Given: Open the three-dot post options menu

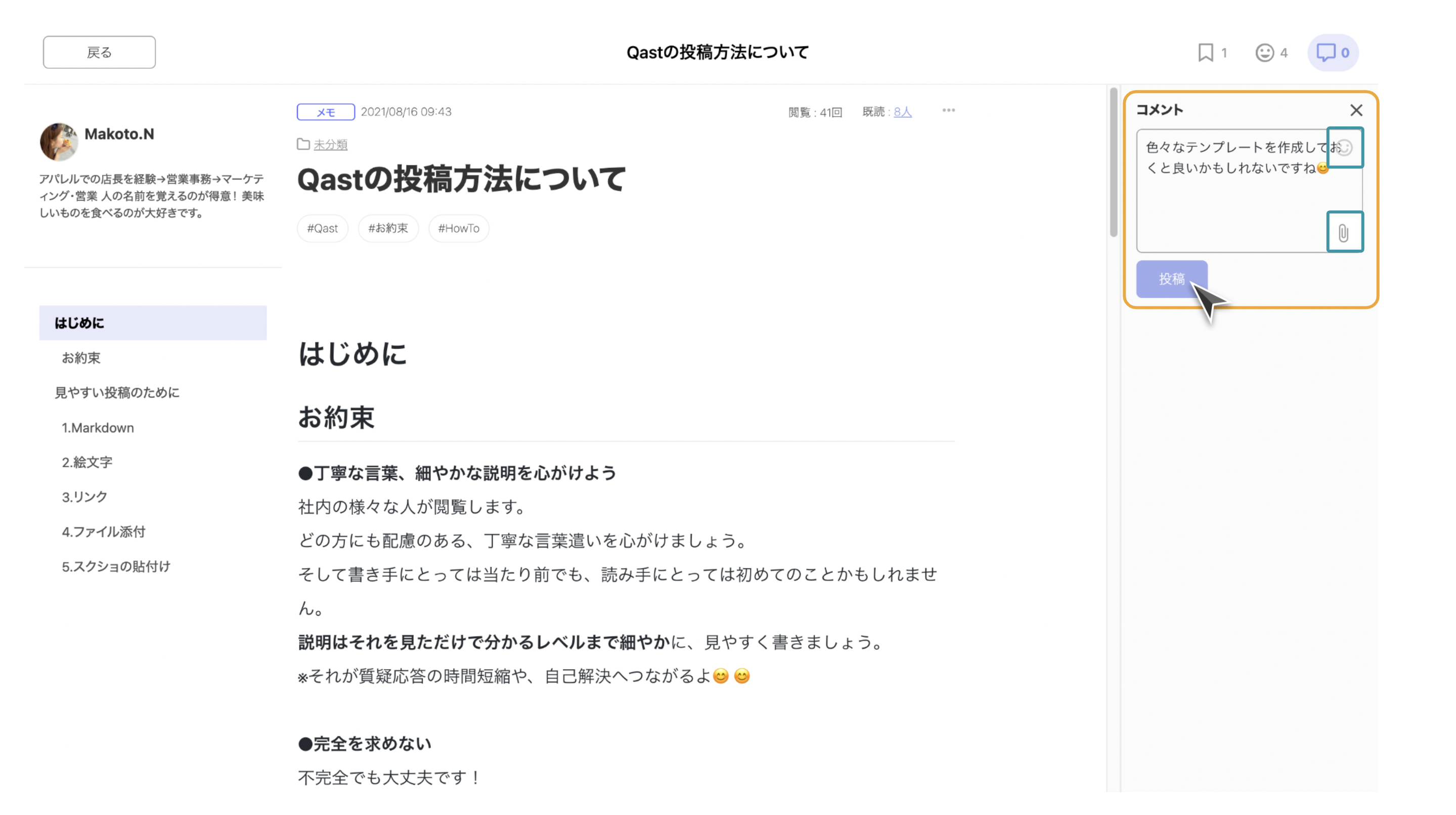Looking at the screenshot, I should [948, 110].
